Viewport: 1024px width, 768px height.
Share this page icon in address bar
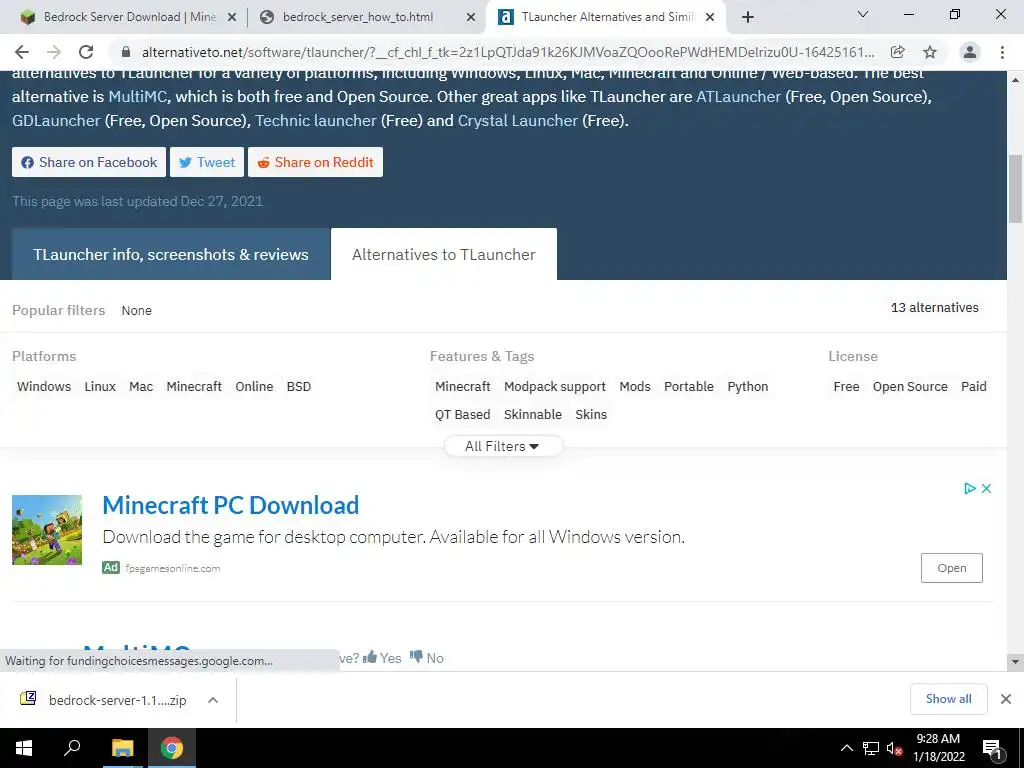tap(898, 52)
